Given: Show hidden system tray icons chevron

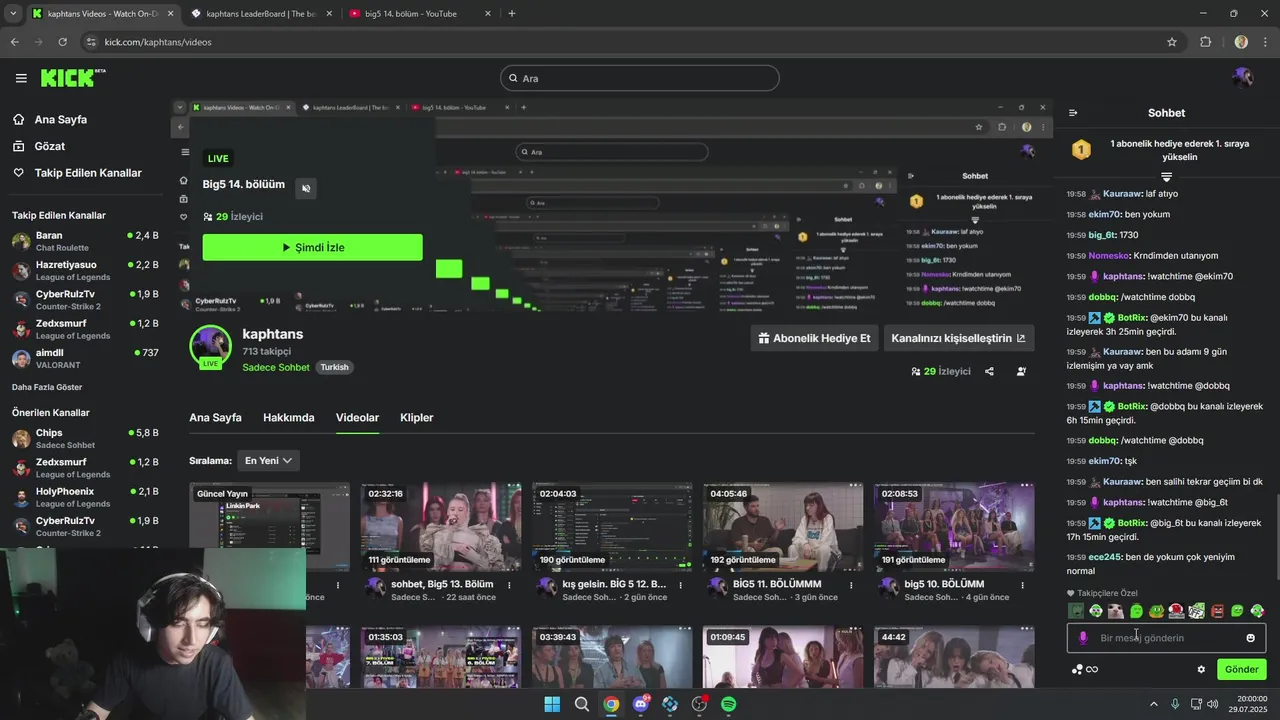Looking at the screenshot, I should [1154, 704].
